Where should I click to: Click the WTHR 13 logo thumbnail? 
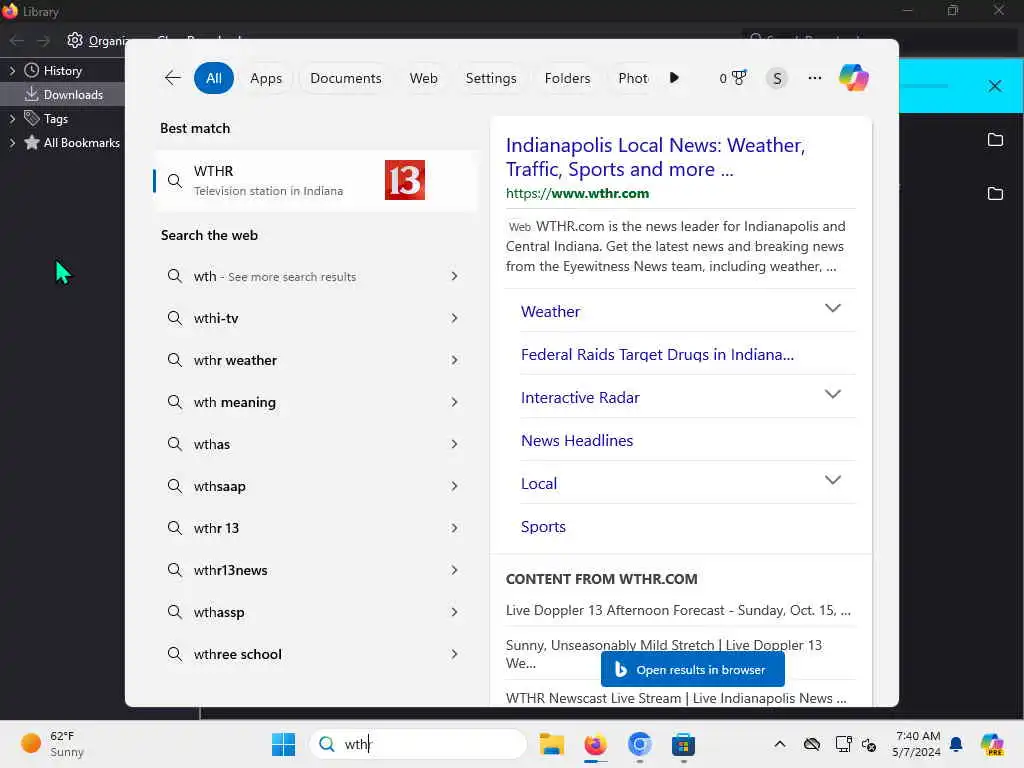pos(405,180)
